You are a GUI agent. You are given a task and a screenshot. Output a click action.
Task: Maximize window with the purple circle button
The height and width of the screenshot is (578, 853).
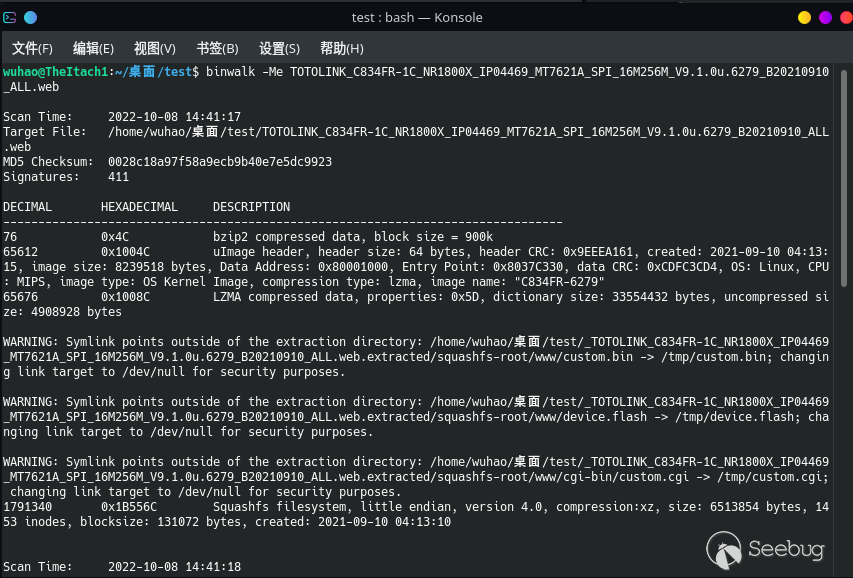click(x=825, y=17)
